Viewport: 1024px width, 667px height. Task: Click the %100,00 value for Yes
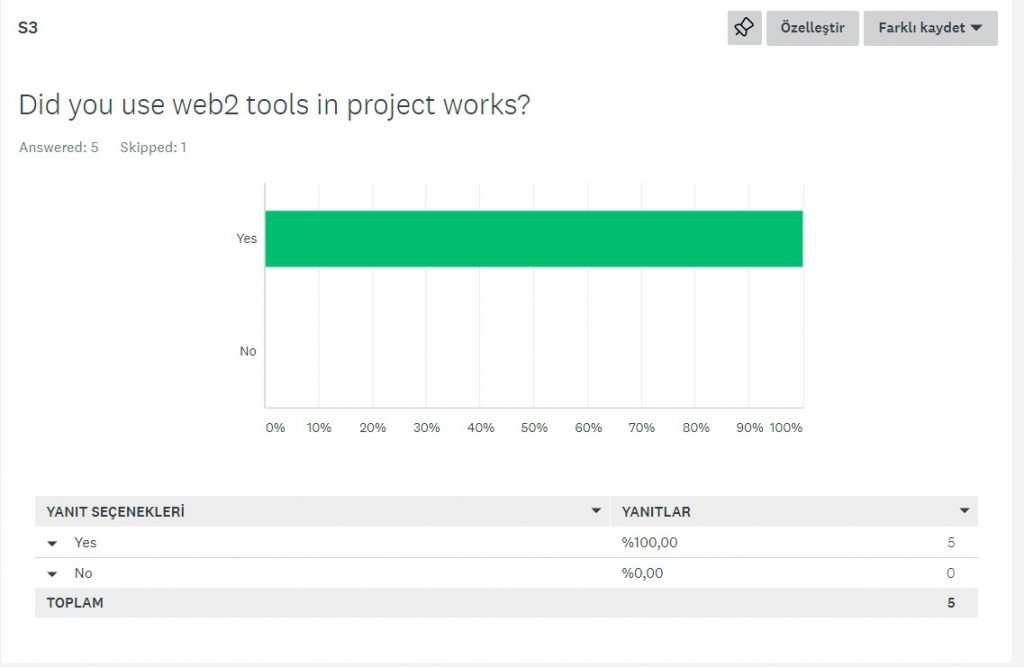pos(650,543)
